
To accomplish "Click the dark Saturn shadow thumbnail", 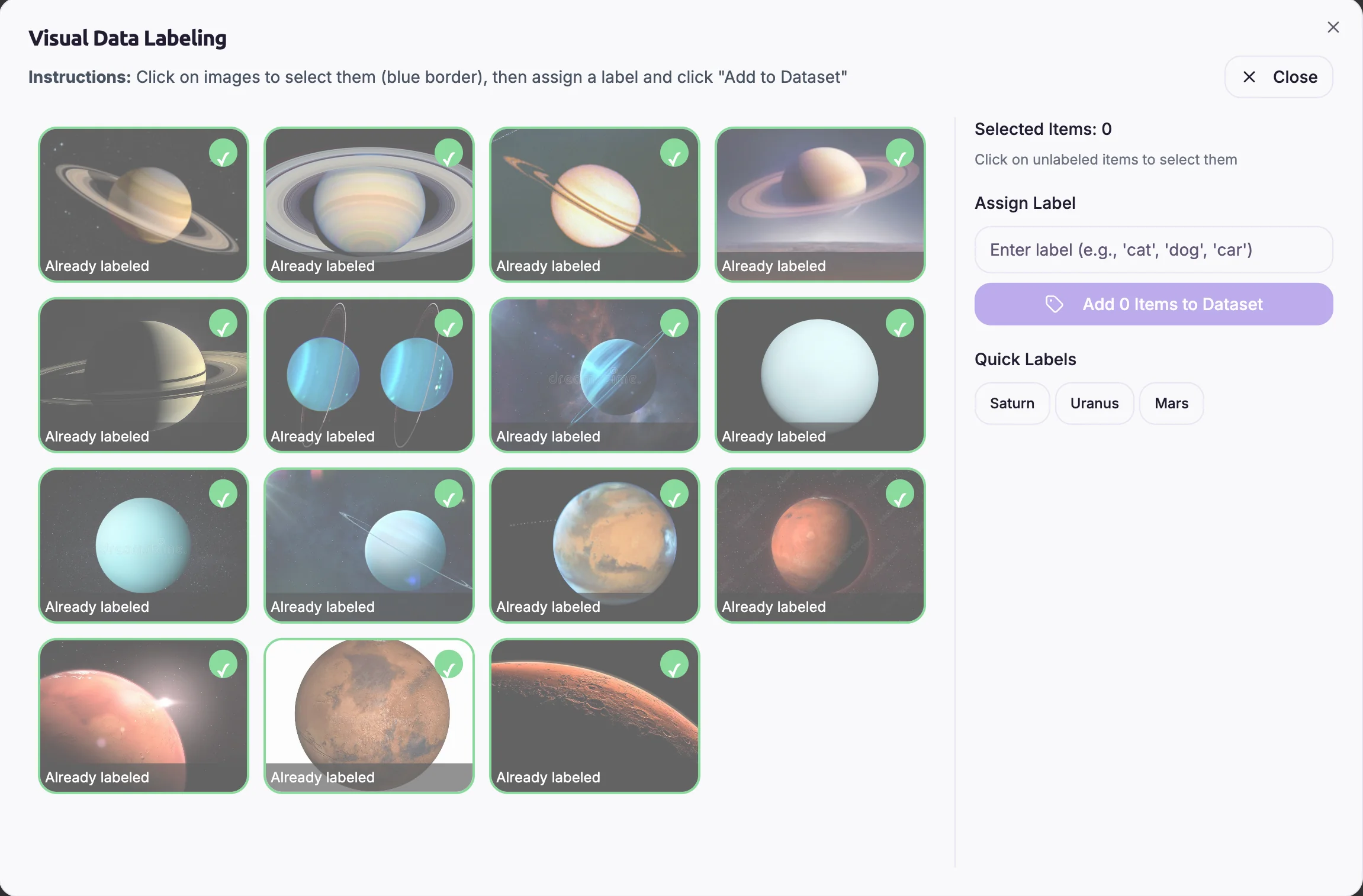I will click(x=143, y=375).
